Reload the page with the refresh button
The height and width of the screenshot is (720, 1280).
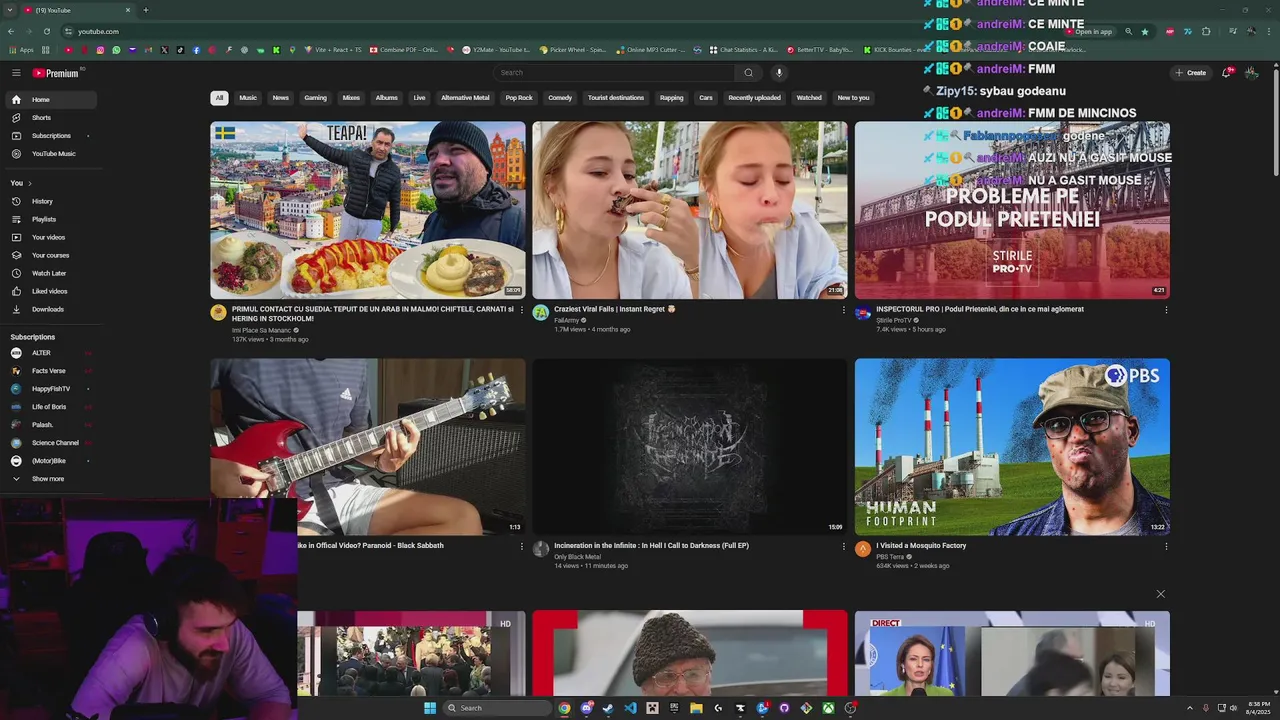(x=46, y=31)
